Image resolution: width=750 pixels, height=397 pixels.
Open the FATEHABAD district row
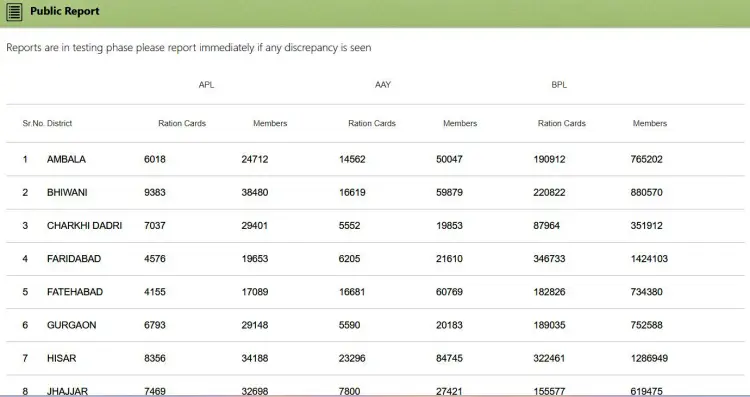375,292
